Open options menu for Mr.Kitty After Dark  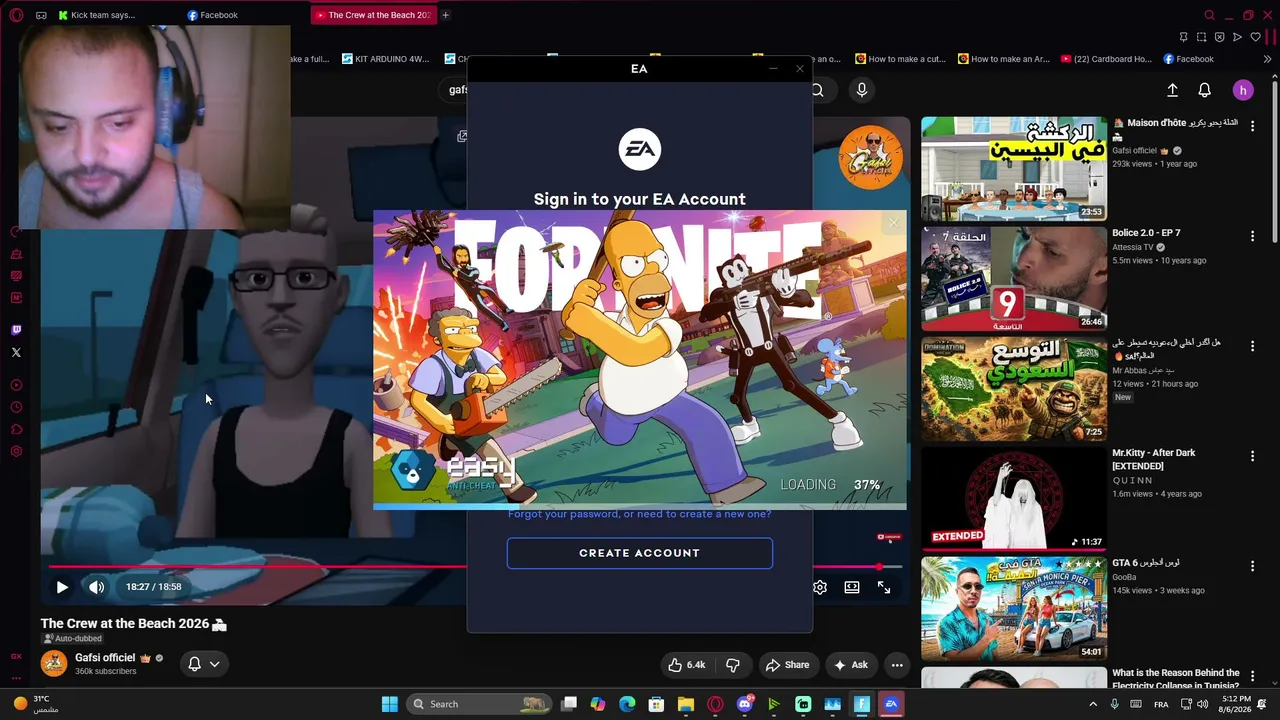pos(1252,456)
